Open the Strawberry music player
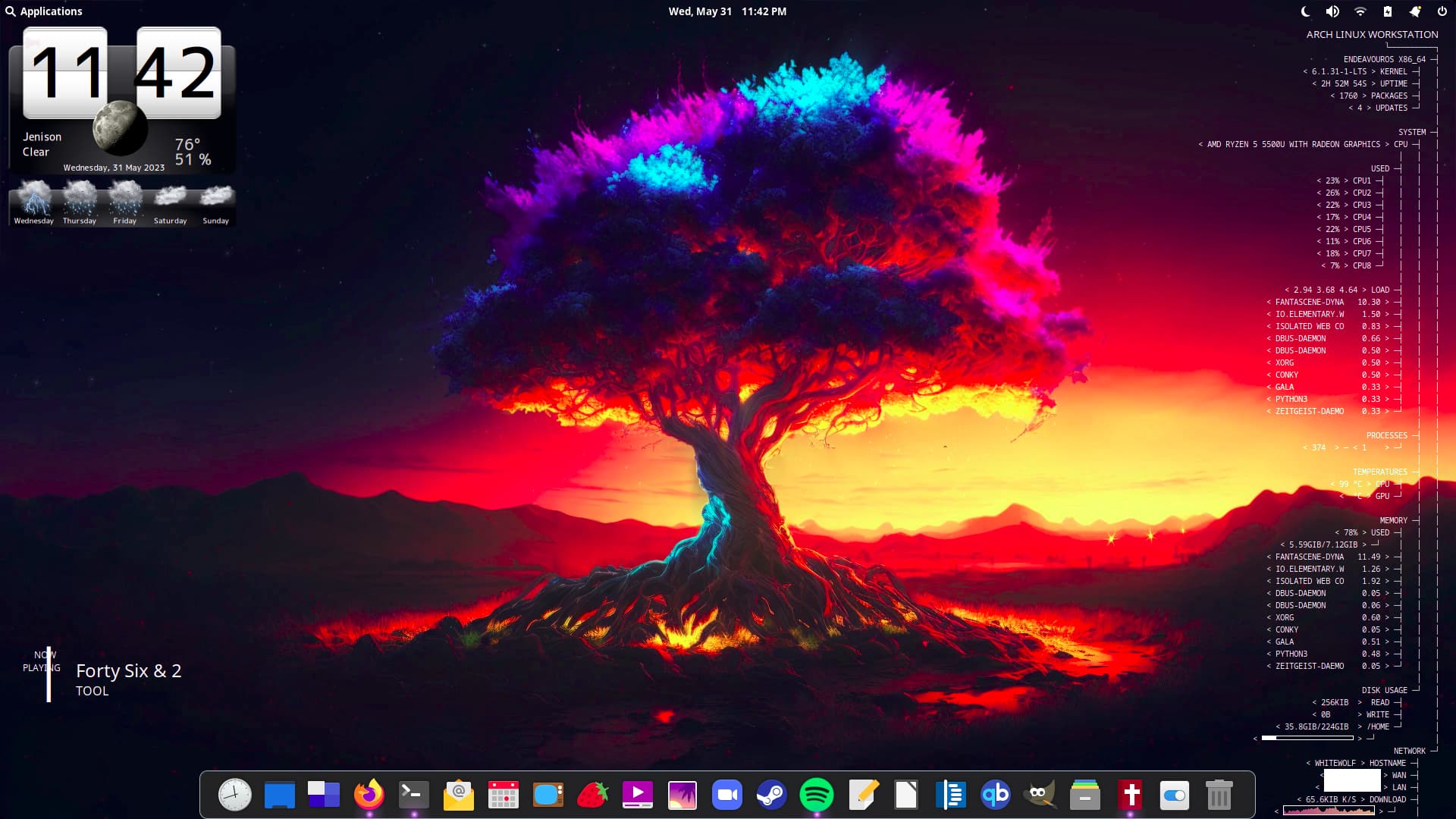The width and height of the screenshot is (1456, 819). click(x=593, y=795)
